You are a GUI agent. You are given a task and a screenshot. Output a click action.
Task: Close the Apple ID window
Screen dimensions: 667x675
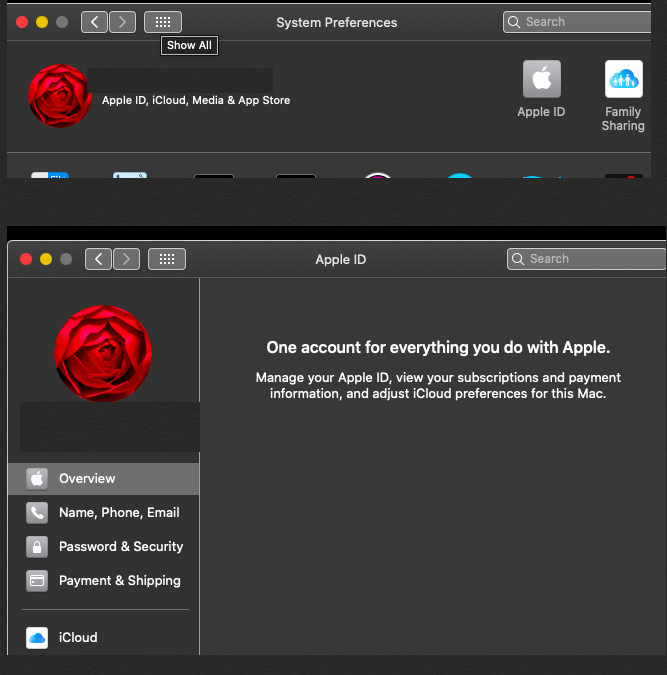(26, 259)
